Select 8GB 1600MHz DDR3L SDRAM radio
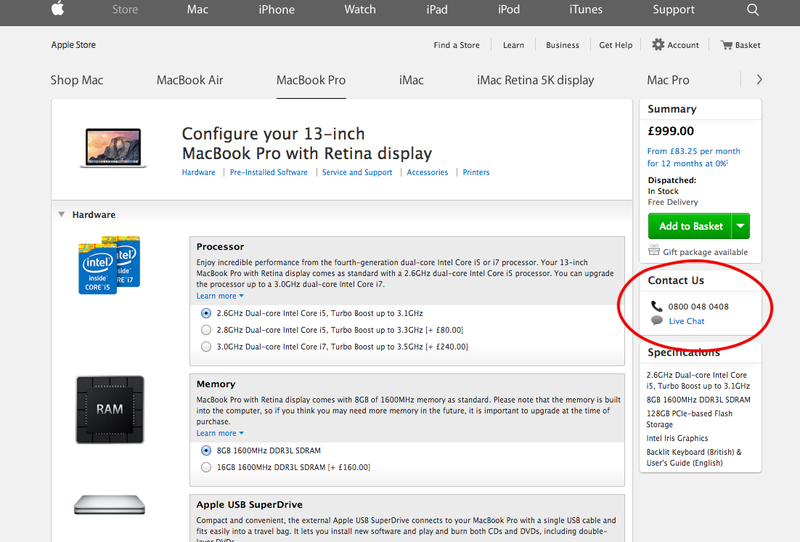The image size is (800, 542). (206, 450)
